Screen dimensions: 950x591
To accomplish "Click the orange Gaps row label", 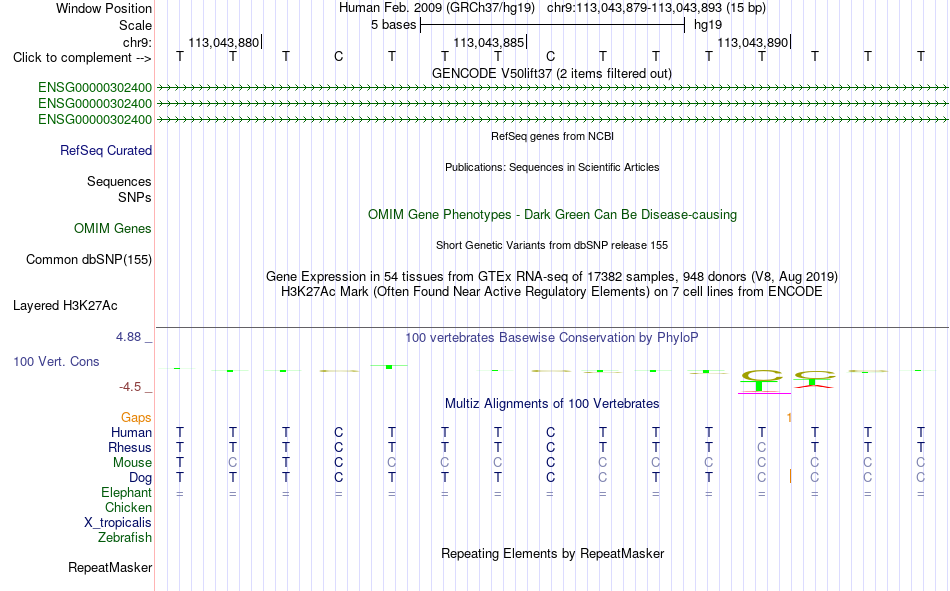I will point(136,417).
